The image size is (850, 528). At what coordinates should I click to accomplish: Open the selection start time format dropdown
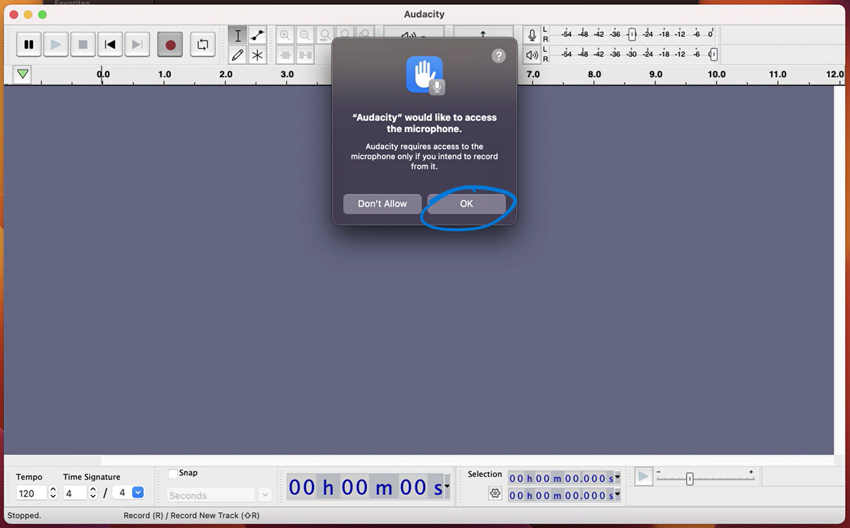click(x=617, y=477)
